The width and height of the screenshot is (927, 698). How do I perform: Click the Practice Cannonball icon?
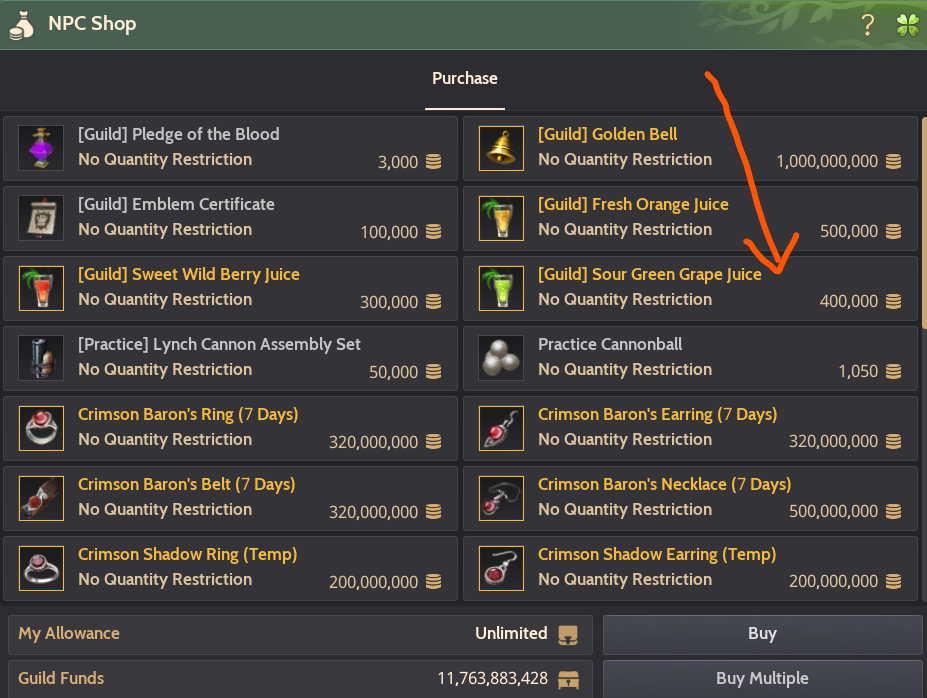point(500,357)
